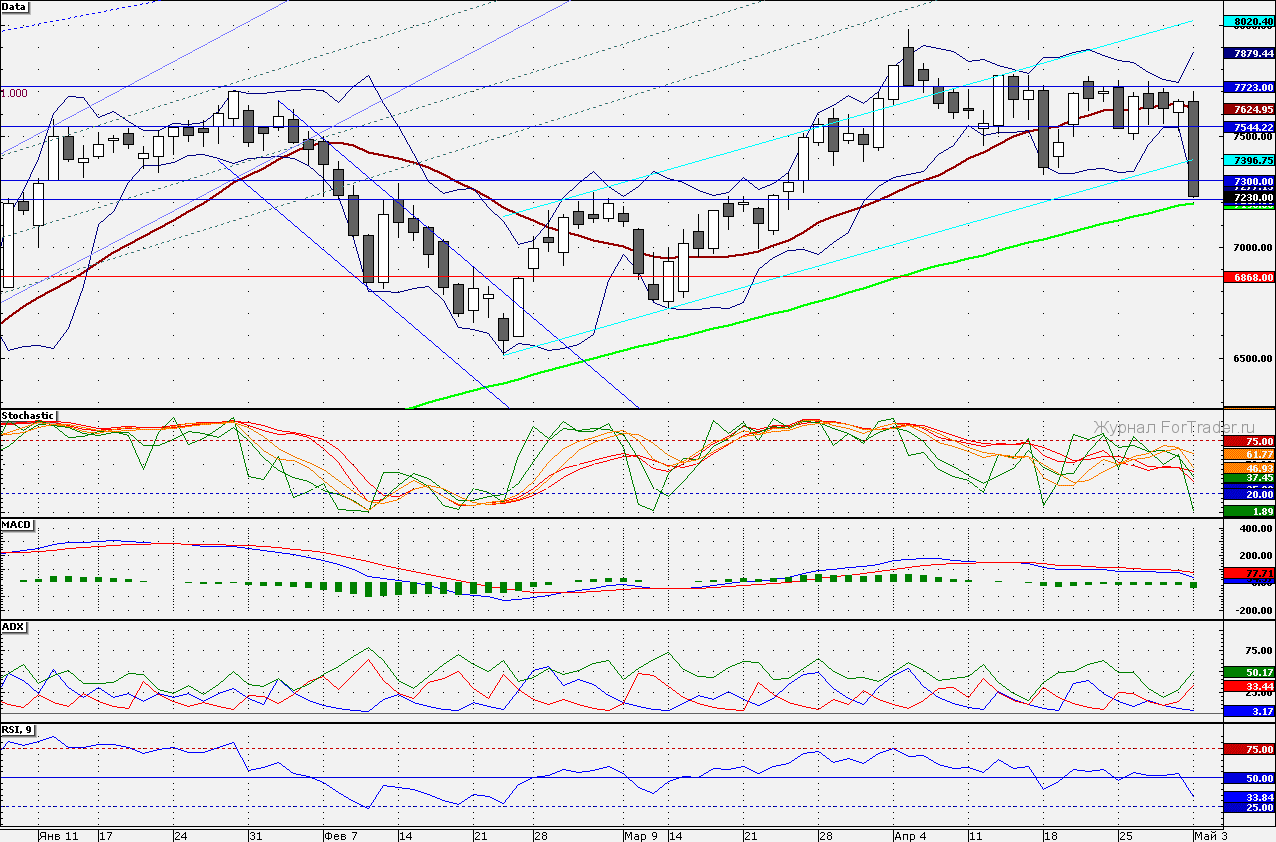Click the 6500.00 axis value

(1252, 359)
